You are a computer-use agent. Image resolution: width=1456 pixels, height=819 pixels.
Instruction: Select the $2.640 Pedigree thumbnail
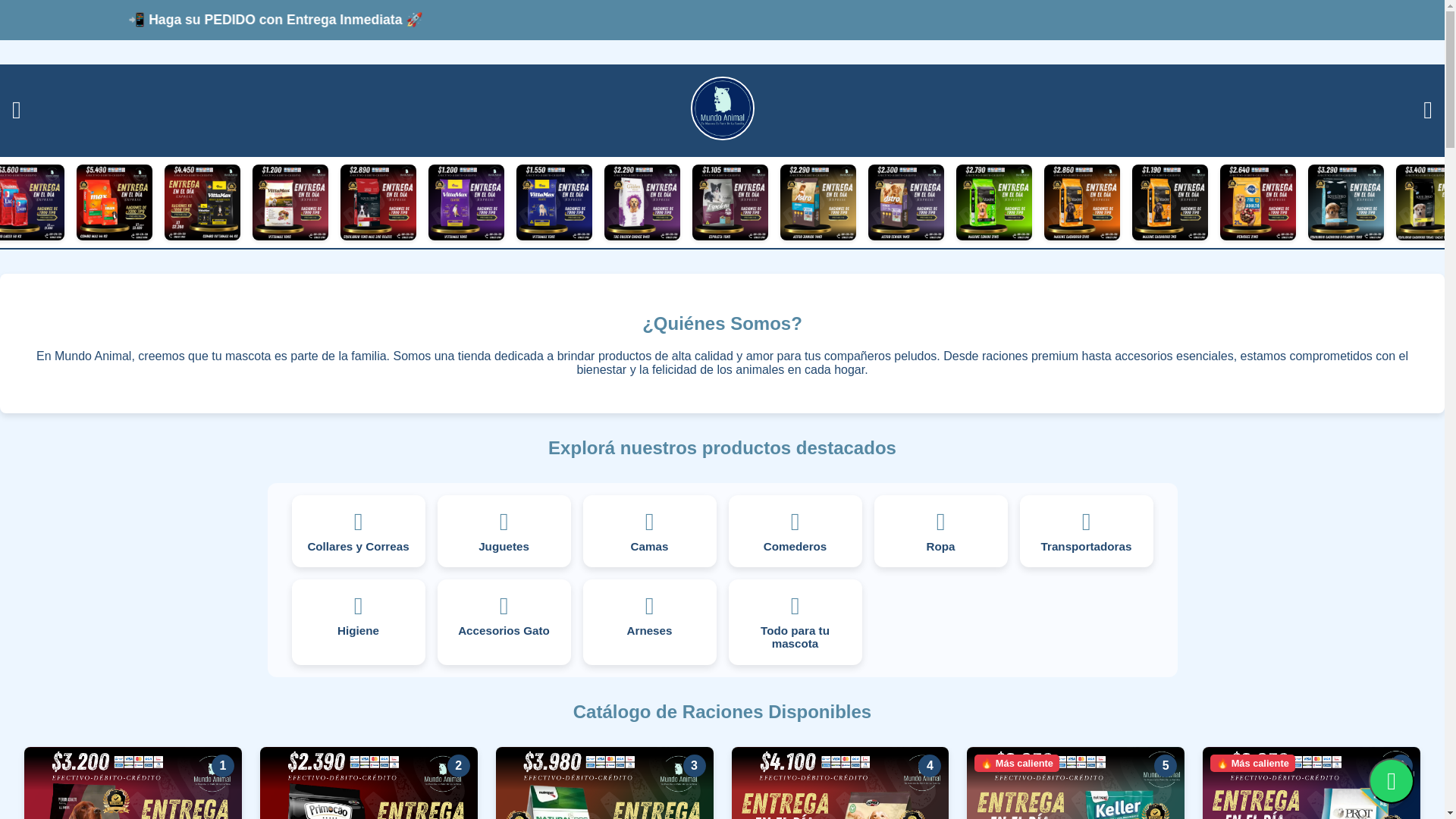point(1258,202)
